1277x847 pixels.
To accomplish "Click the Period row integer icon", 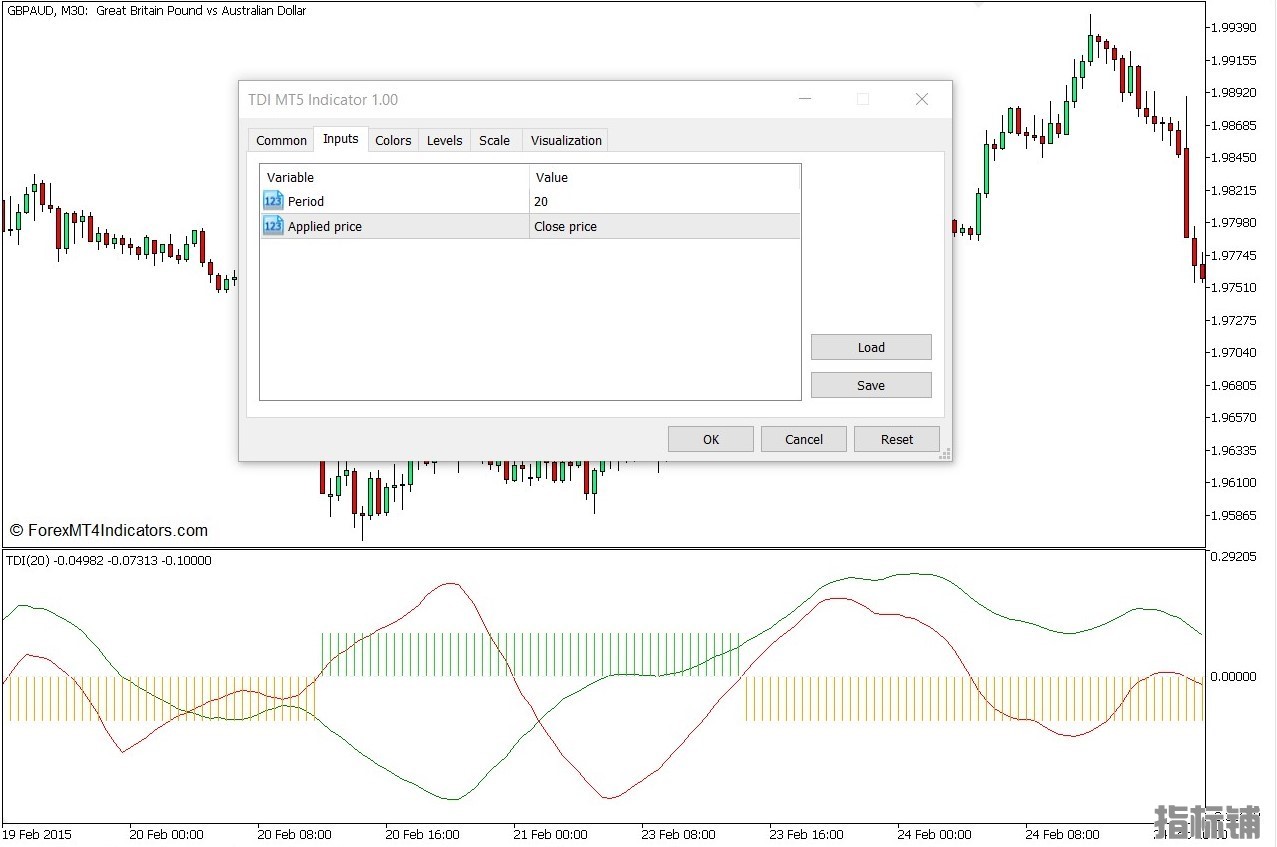I will [273, 201].
